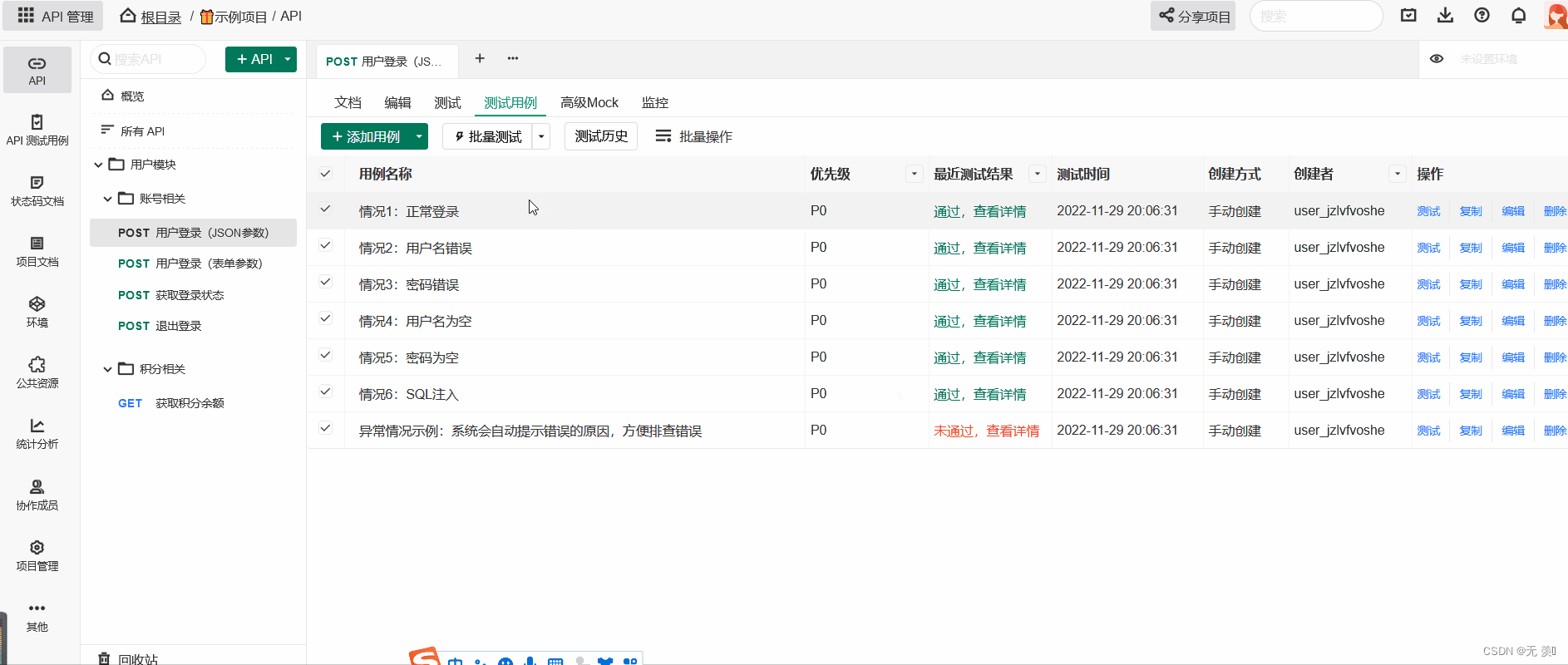1568x665 pixels.
Task: Open 环境 sidebar icon
Action: point(37,313)
